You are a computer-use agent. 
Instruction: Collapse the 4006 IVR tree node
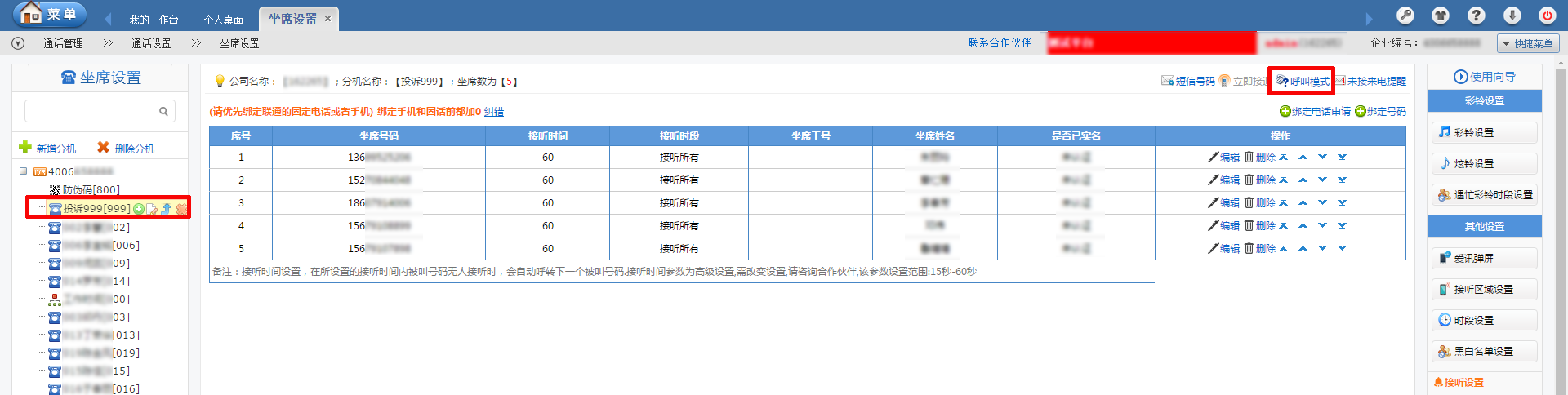(24, 171)
